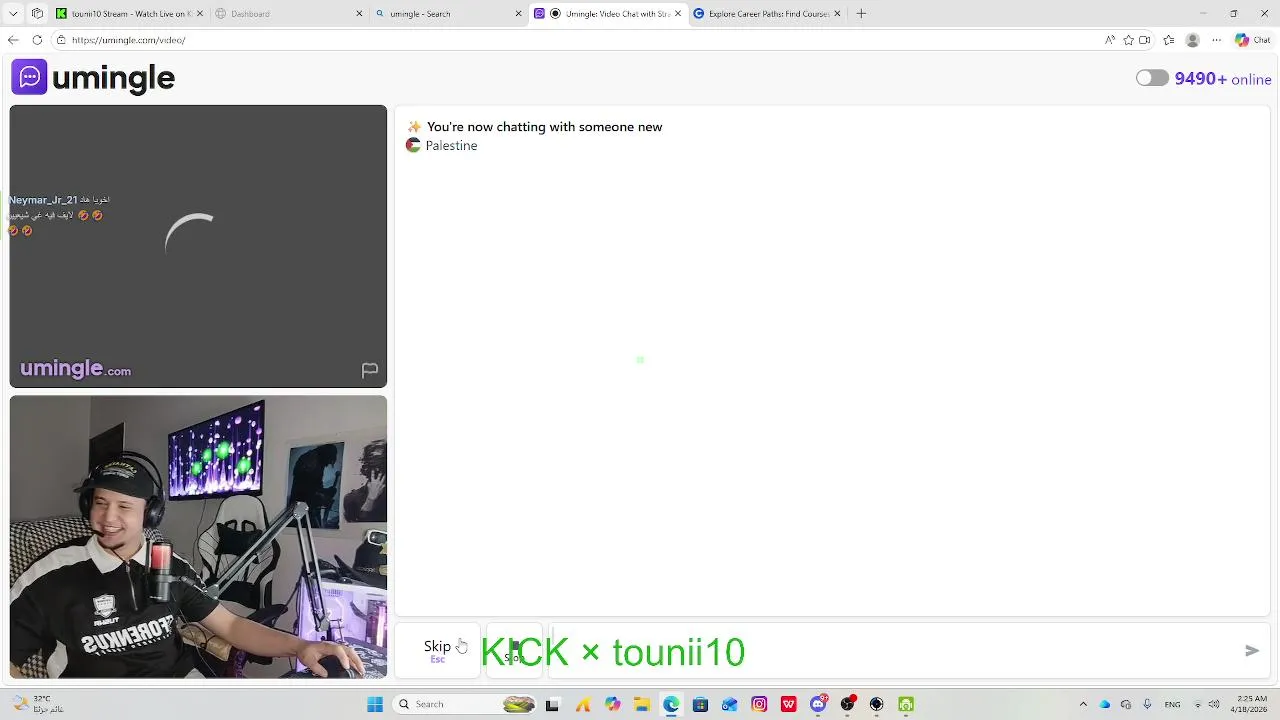The height and width of the screenshot is (720, 1280).
Task: Open Task View from the taskbar
Action: (x=552, y=704)
